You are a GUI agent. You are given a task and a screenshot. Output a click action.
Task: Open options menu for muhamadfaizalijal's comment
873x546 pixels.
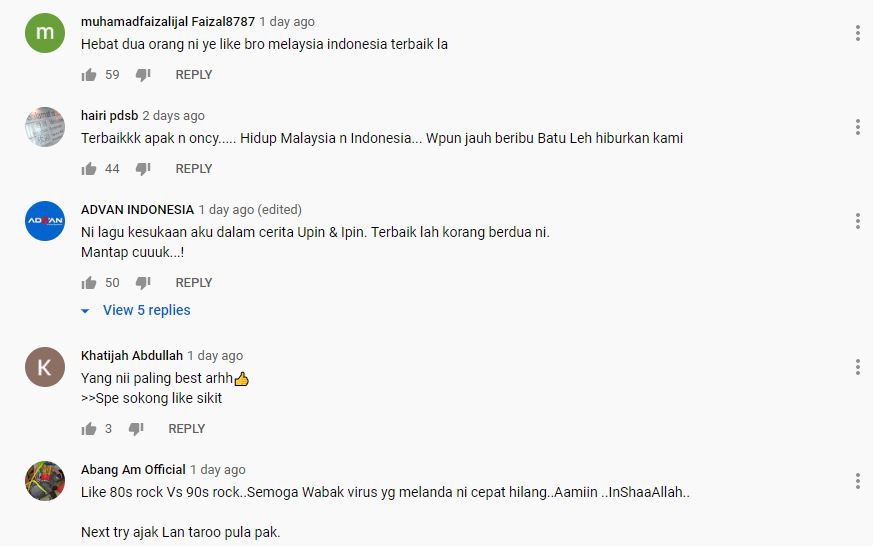857,33
